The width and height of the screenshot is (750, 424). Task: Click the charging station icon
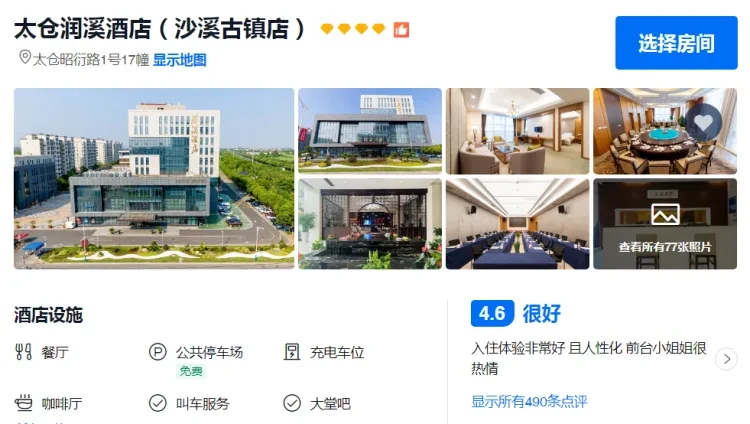pos(292,352)
